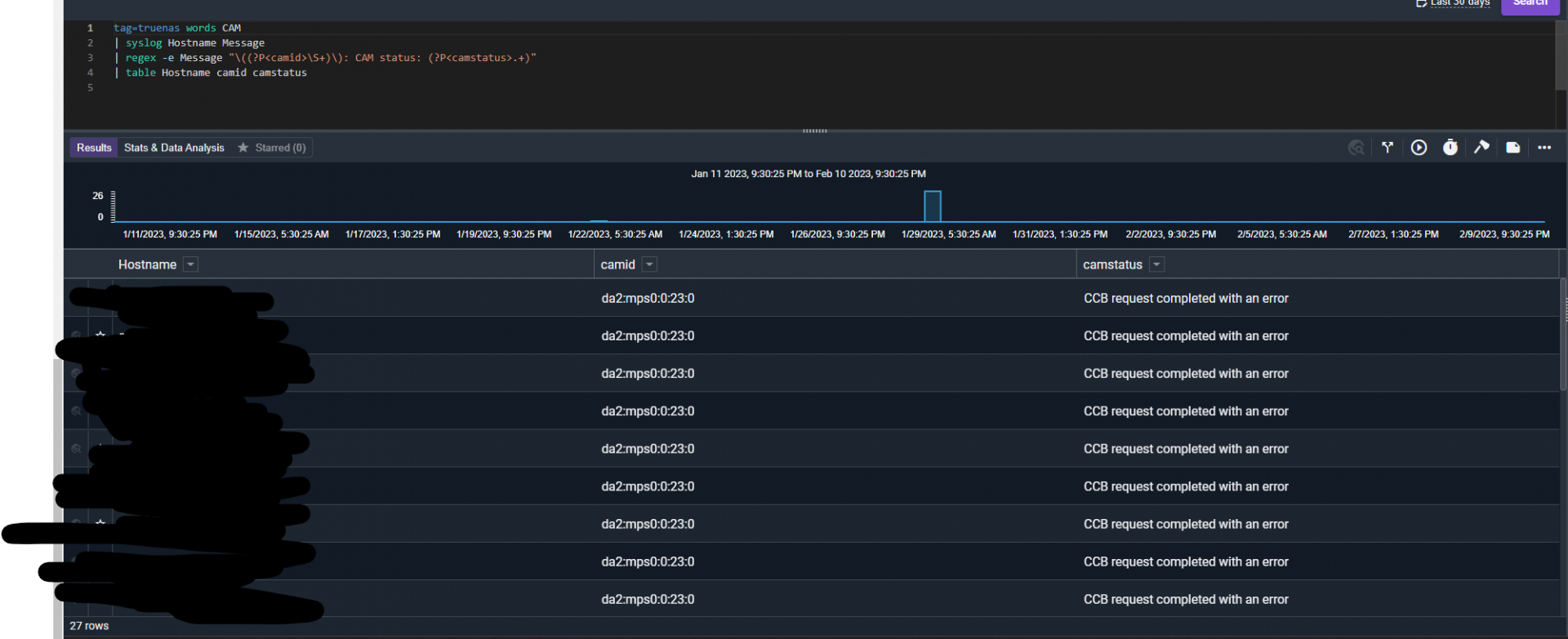Image resolution: width=1568 pixels, height=639 pixels.
Task: Click timeline label '1/11/2023, 9:30:25 PM'
Action: 170,234
